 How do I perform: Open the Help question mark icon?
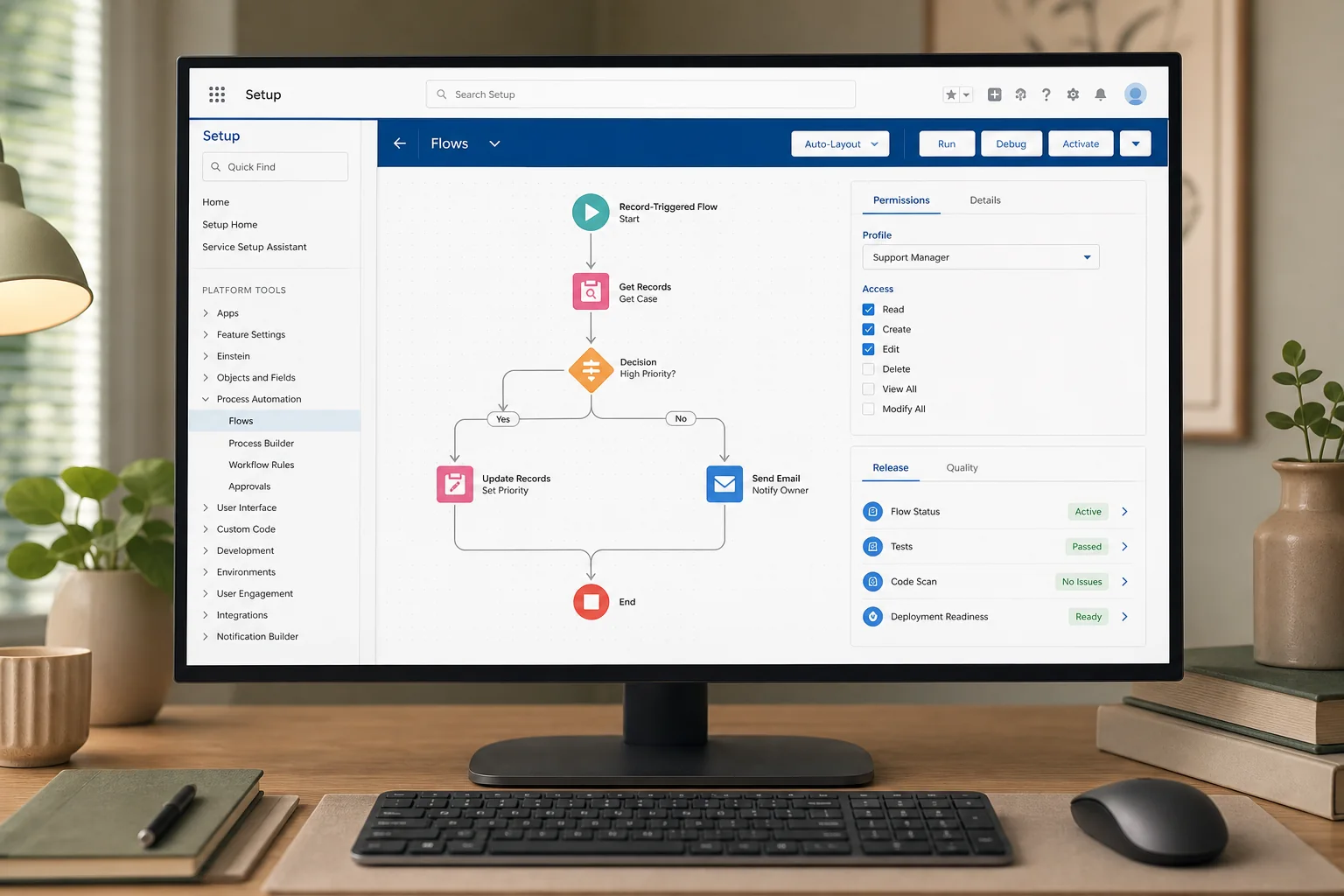coord(1046,94)
